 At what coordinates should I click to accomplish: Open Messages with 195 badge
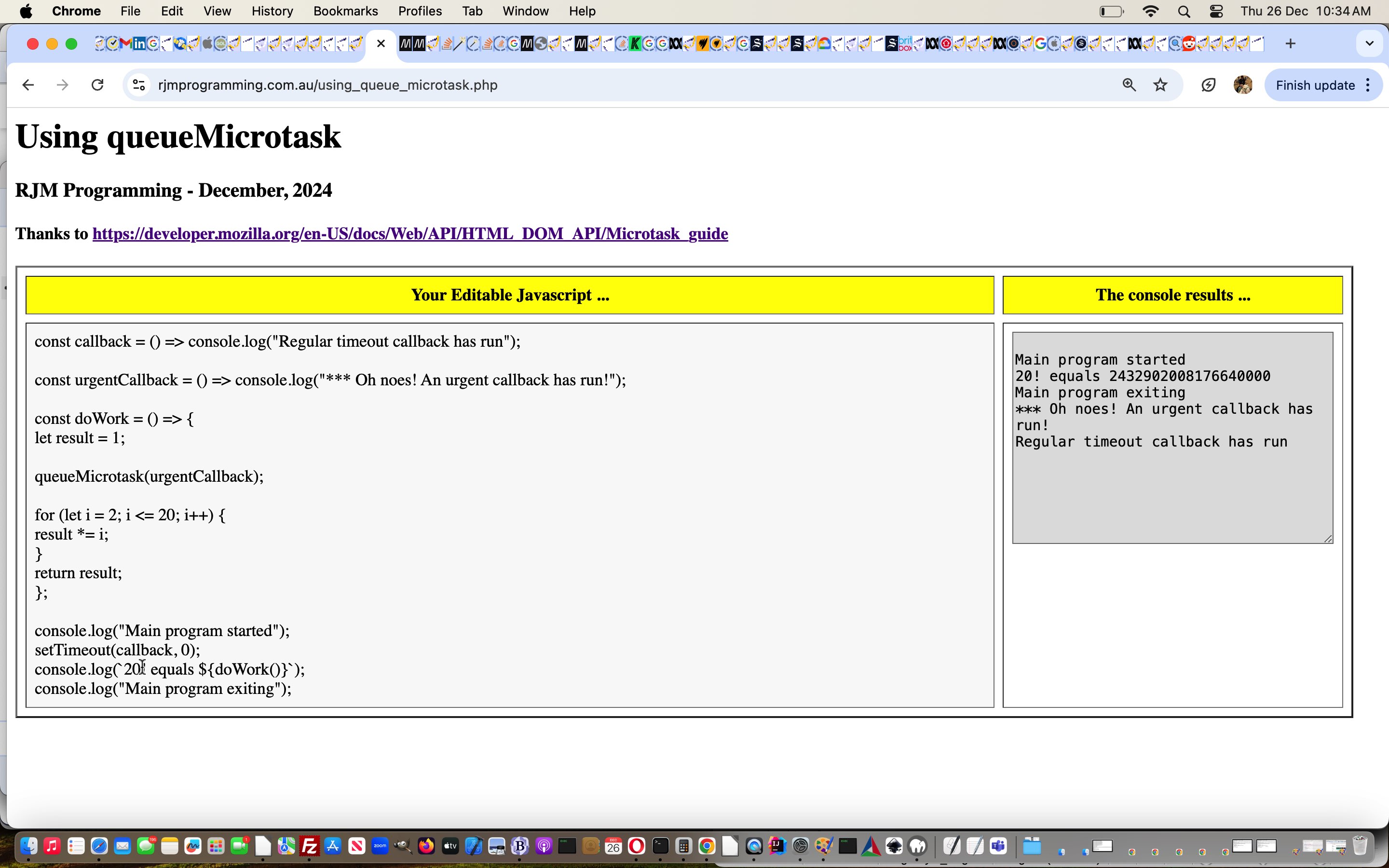pyautogui.click(x=146, y=846)
